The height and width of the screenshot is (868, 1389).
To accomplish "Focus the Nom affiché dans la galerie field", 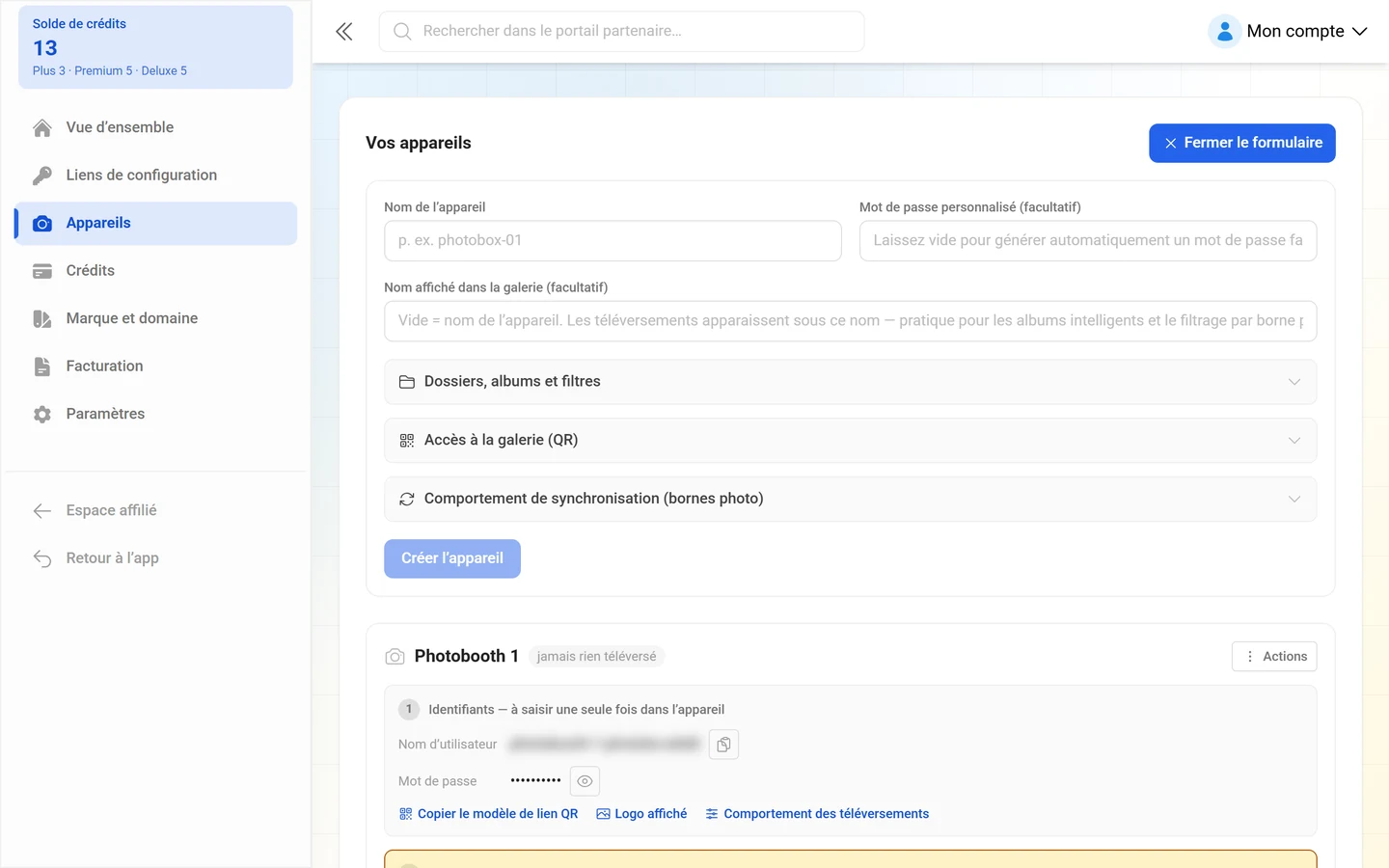I will [x=850, y=321].
